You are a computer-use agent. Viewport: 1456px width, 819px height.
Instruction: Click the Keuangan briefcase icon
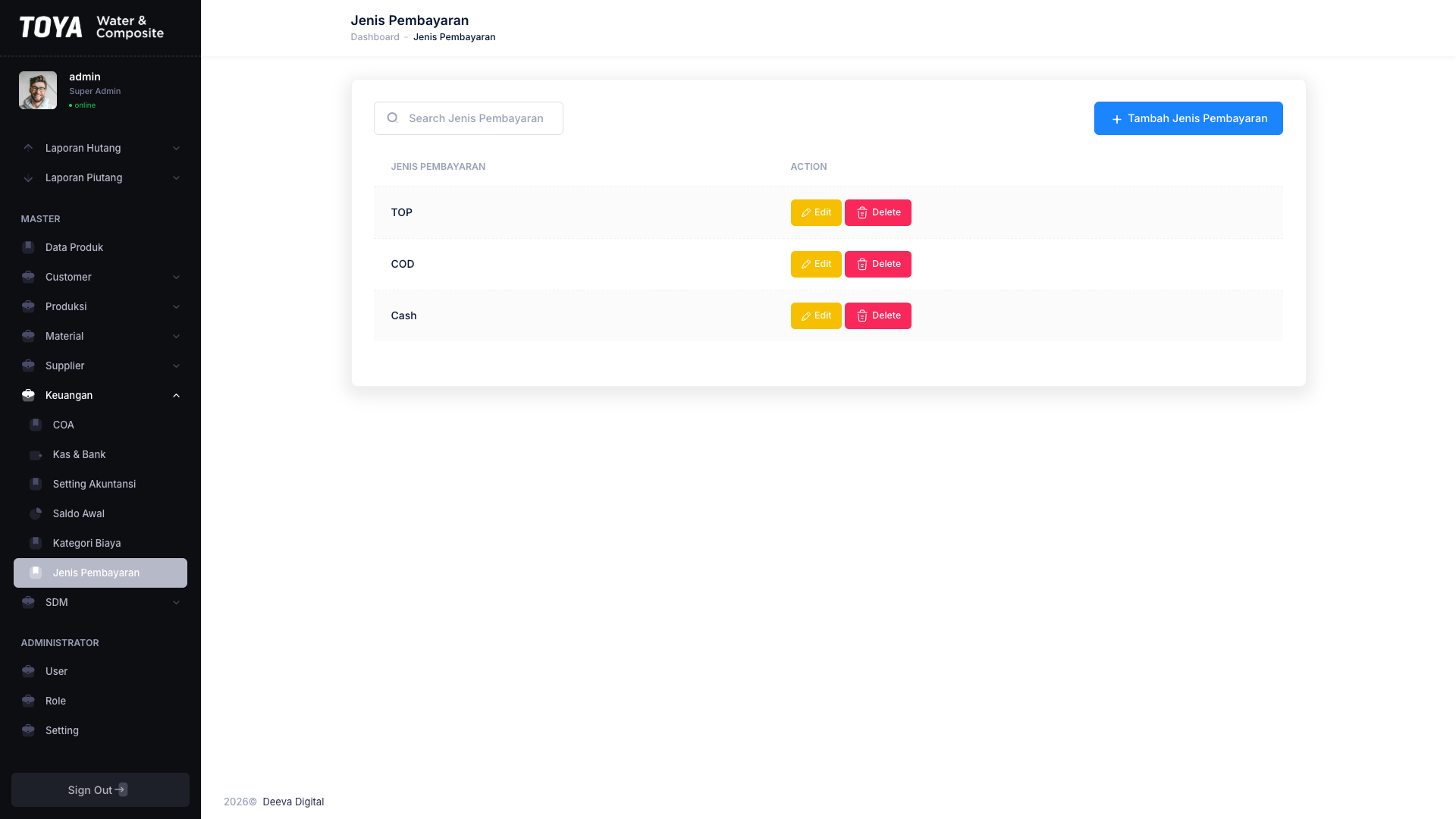[x=28, y=395]
